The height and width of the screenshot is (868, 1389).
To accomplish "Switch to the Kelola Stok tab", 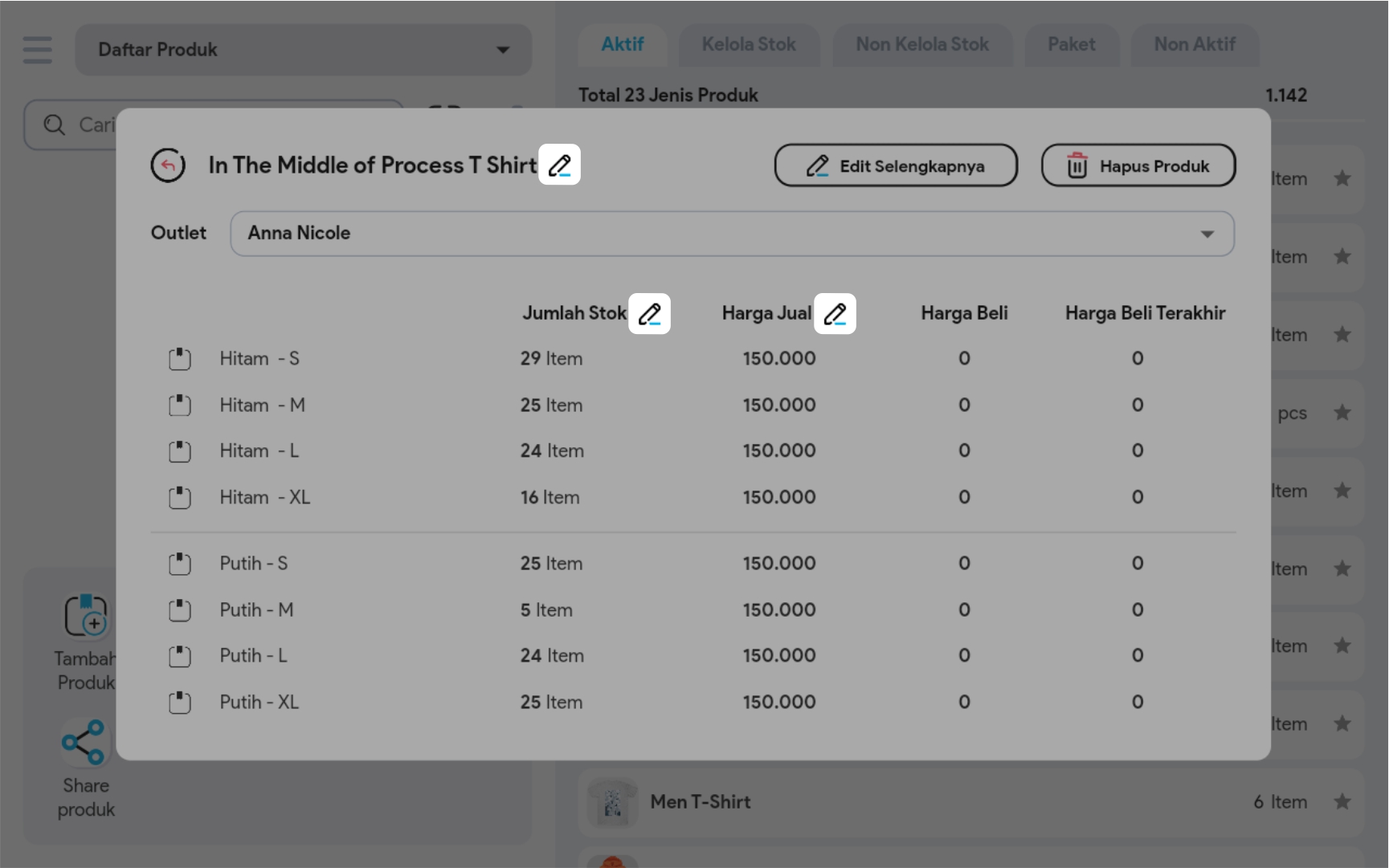I will click(x=748, y=45).
